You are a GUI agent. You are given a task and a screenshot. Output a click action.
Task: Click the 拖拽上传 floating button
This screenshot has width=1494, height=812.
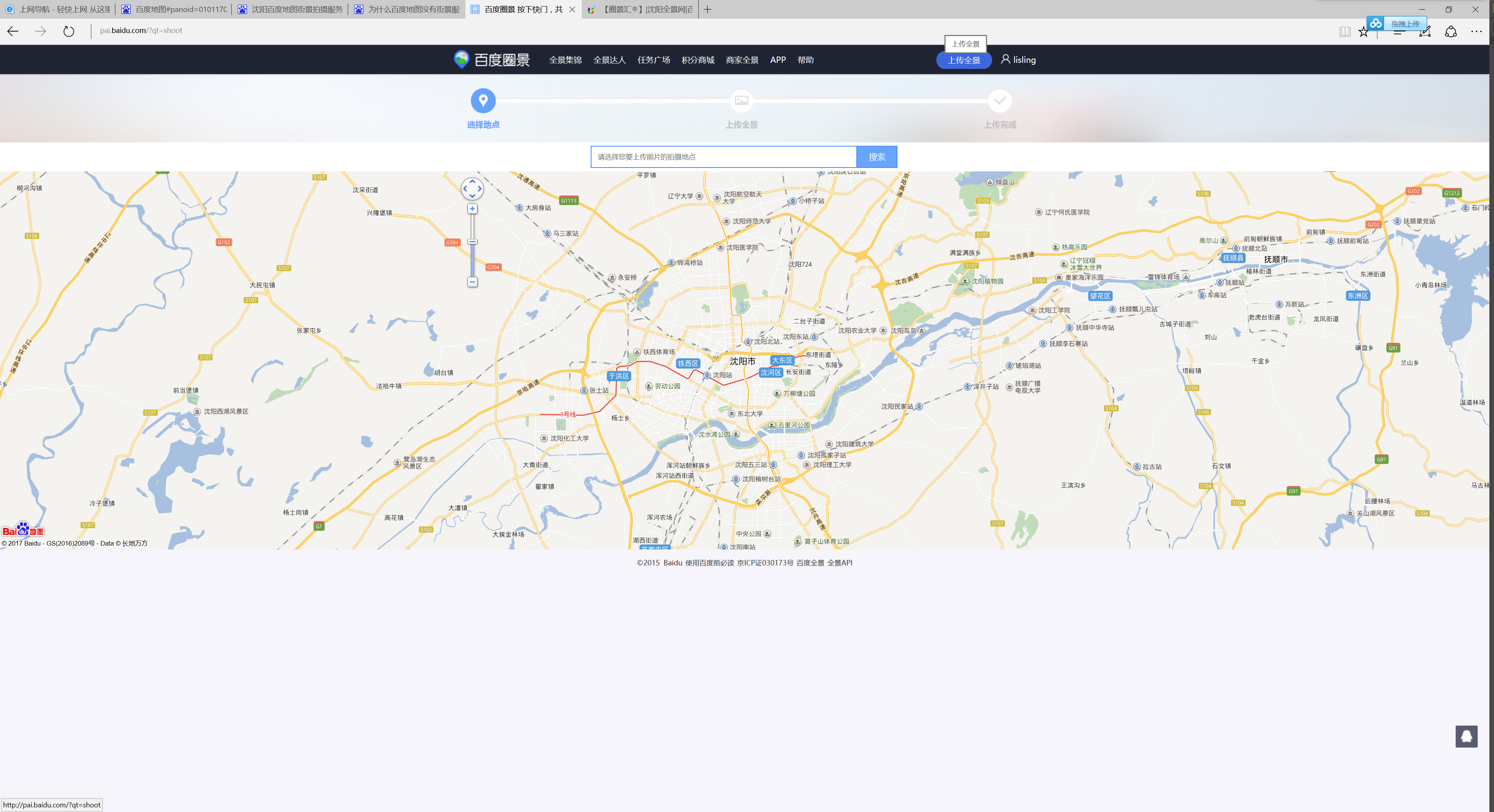(1405, 24)
